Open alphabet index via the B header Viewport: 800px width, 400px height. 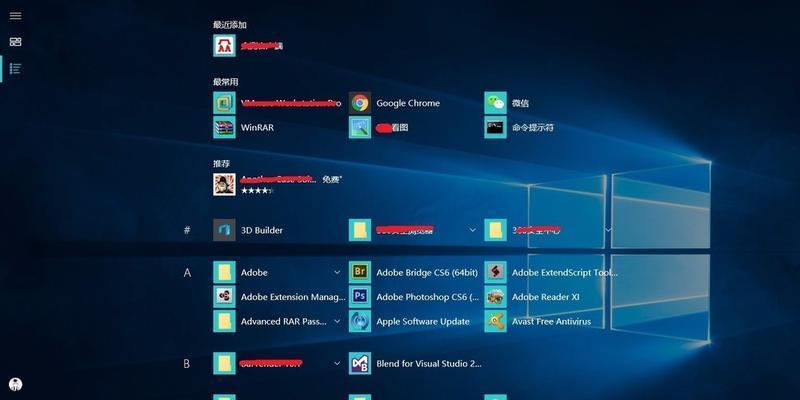pos(187,364)
